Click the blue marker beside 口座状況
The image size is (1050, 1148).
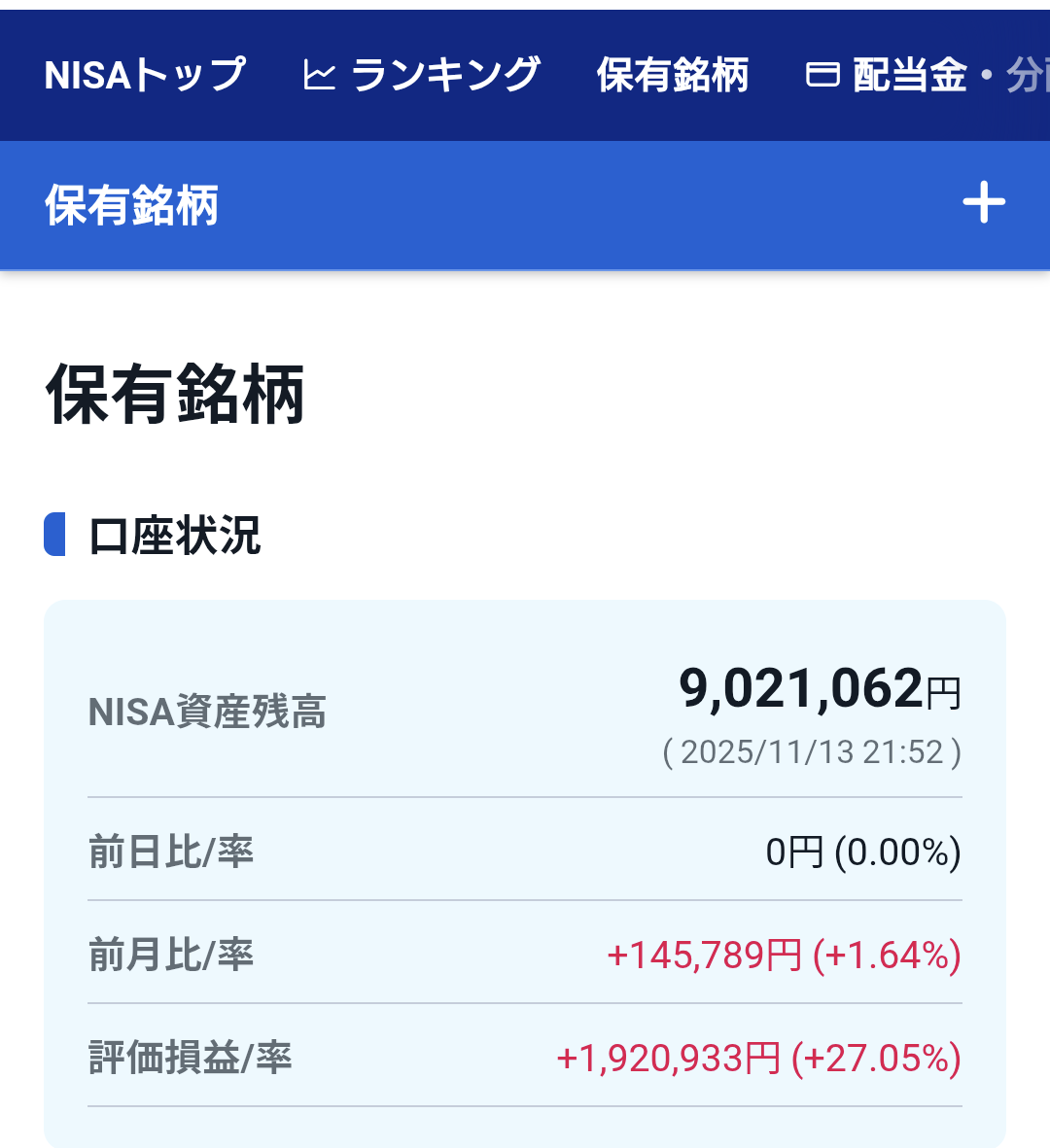pos(55,535)
